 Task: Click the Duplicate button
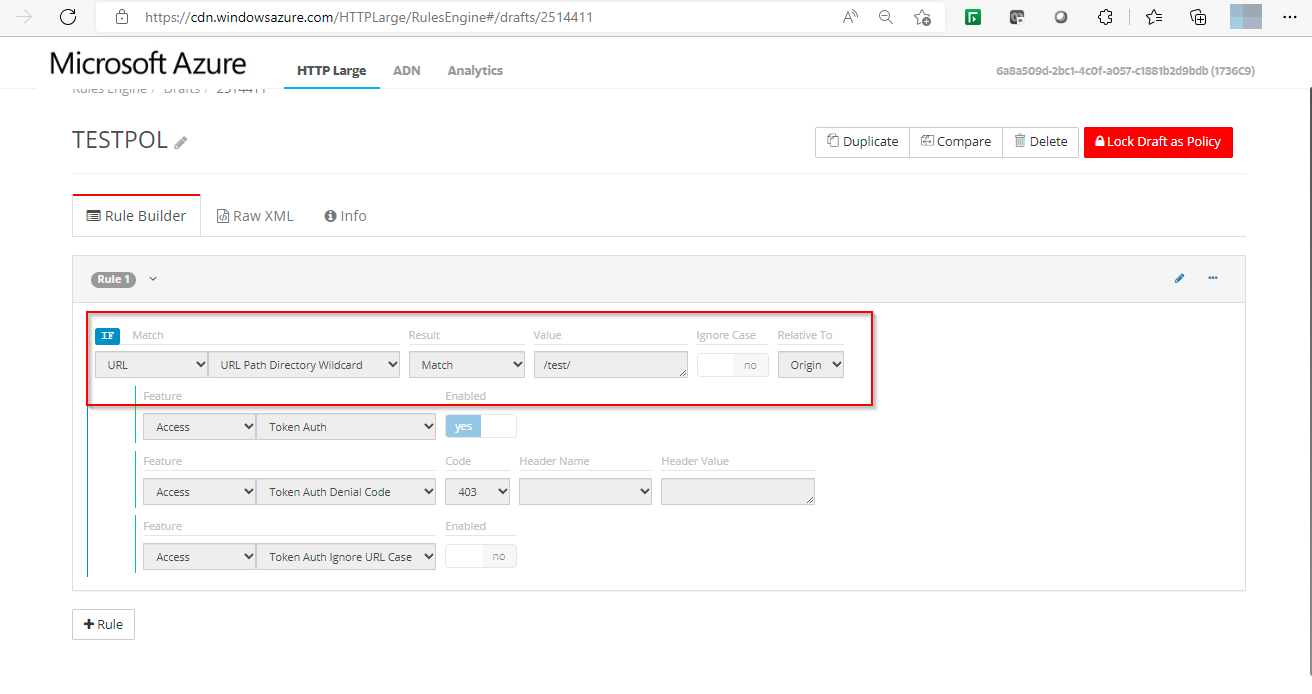tap(862, 142)
